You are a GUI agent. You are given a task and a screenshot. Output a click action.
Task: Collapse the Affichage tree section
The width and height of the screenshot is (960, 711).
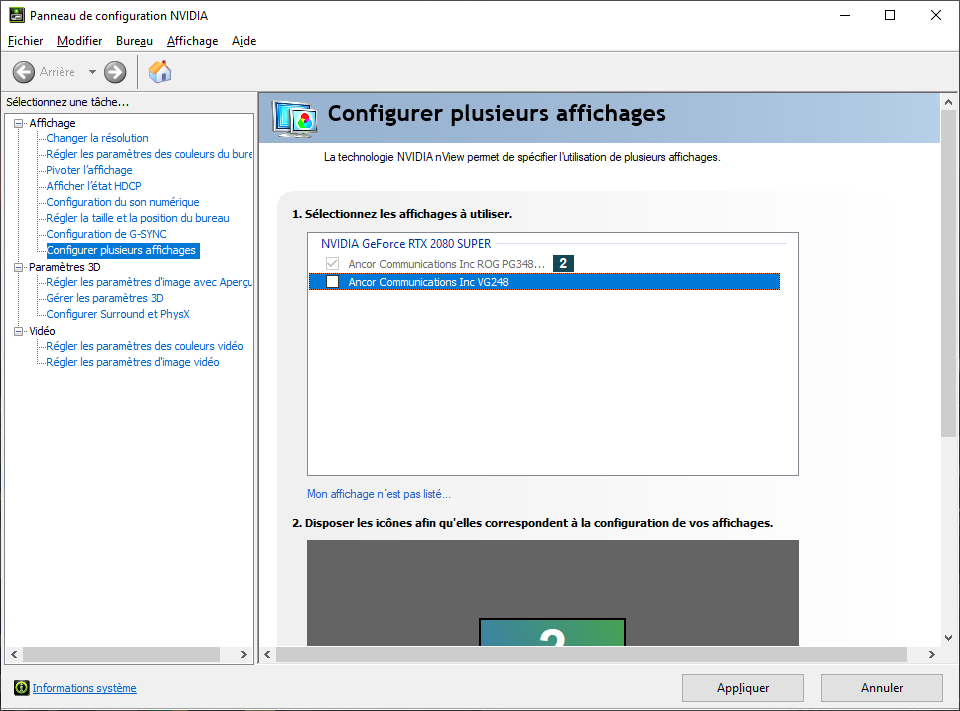click(x=19, y=123)
